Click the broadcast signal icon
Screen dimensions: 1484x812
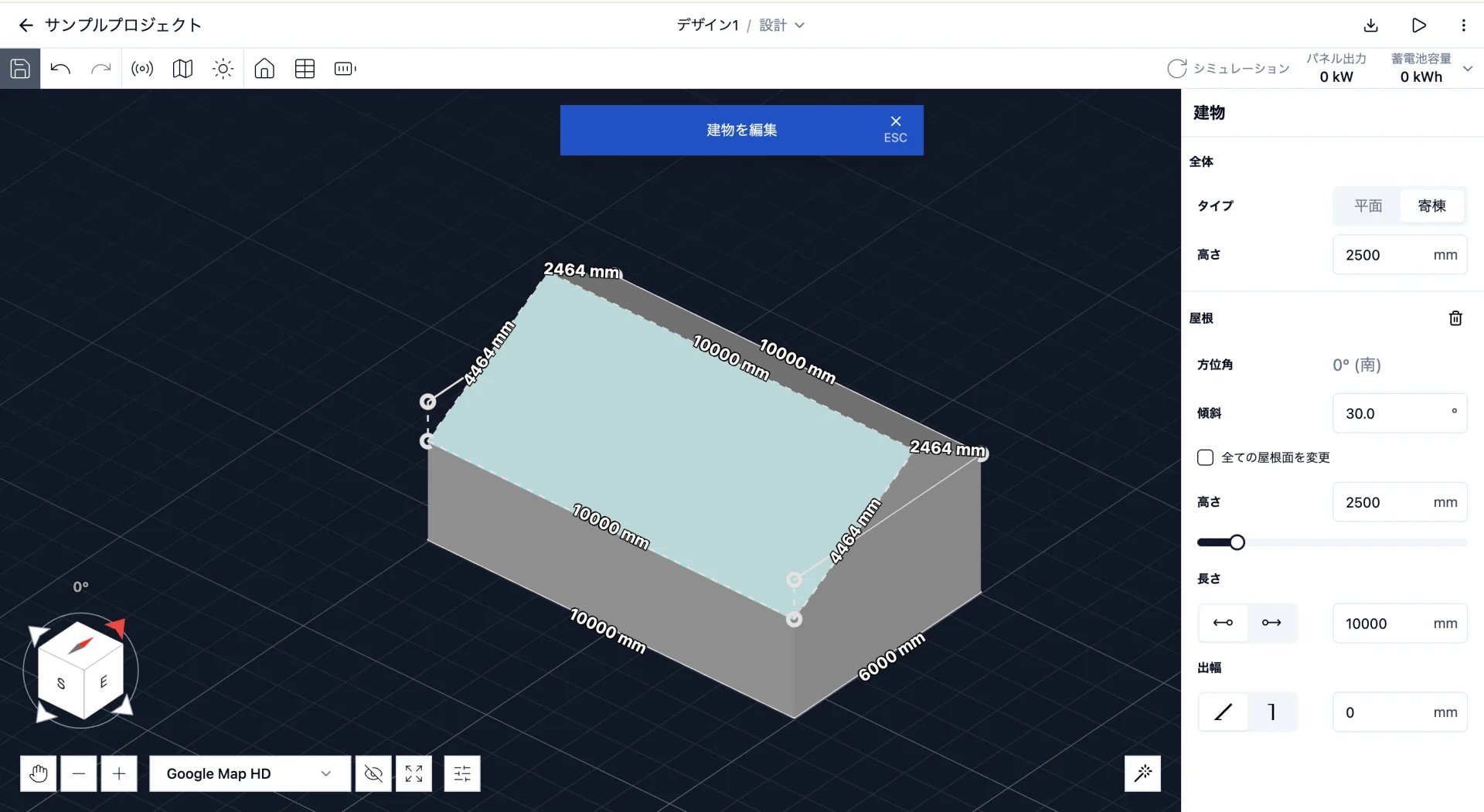pos(142,69)
